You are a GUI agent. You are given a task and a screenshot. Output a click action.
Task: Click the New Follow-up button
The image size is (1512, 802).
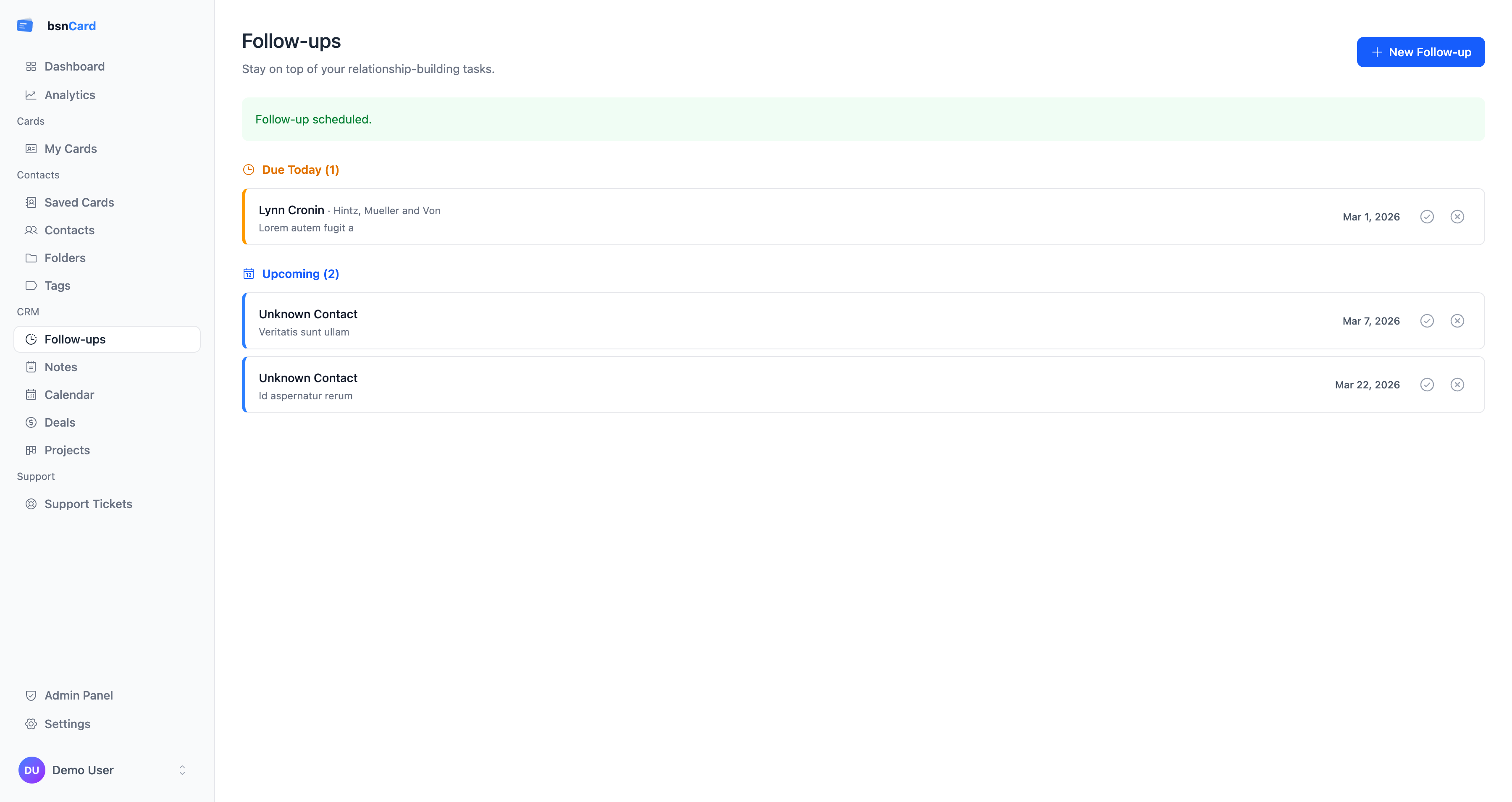click(1420, 52)
